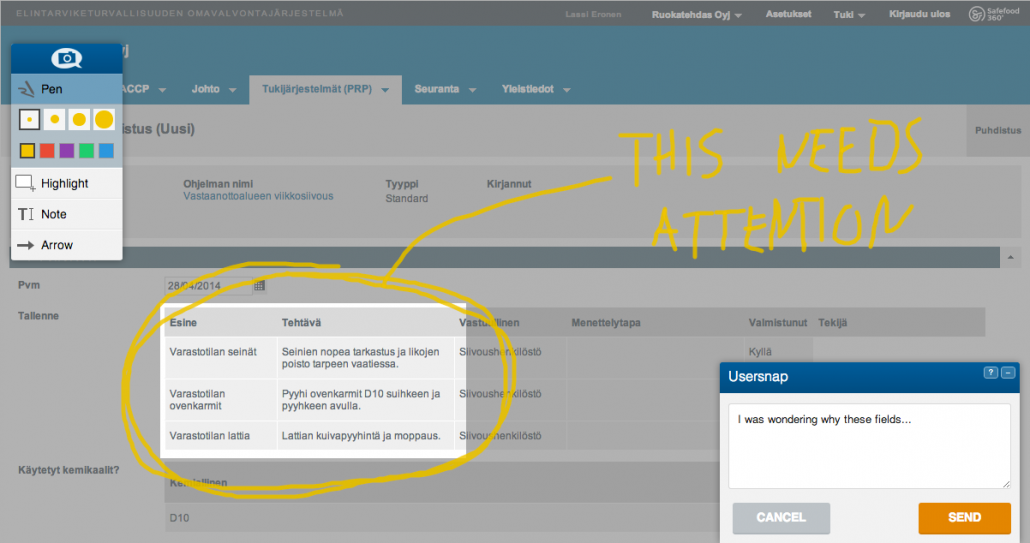
Task: Open the Ruokatehdas Oyj company dropdown
Action: point(696,14)
